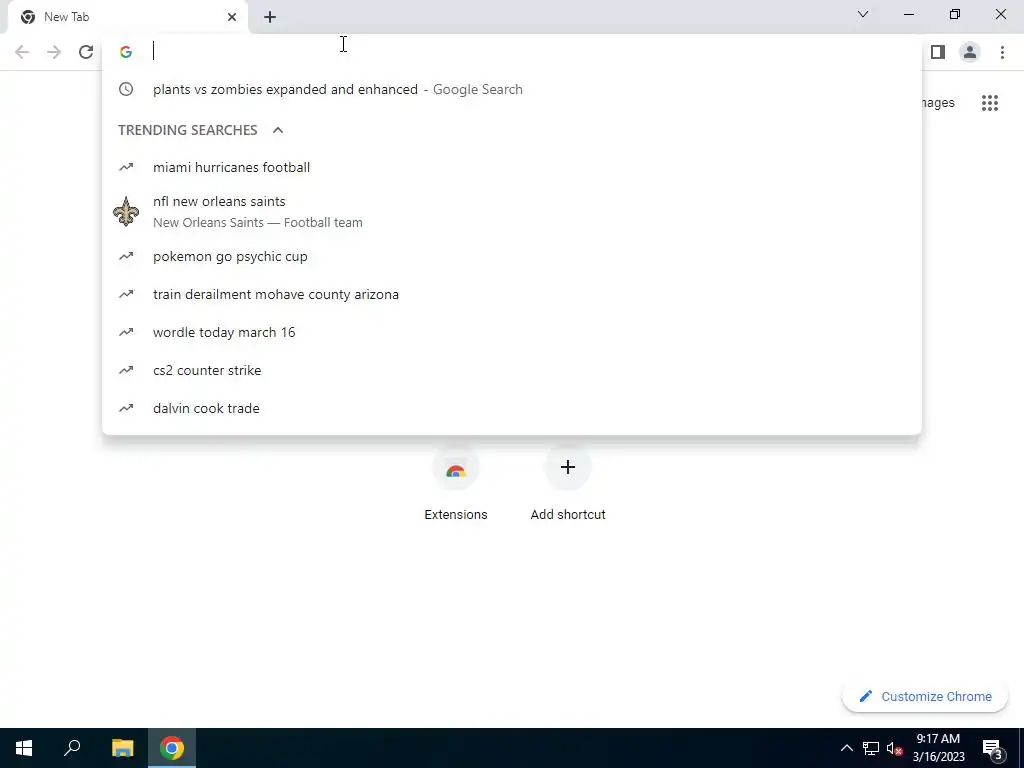Image resolution: width=1024 pixels, height=768 pixels.
Task: Select history suggestion plants vs zombies expanded
Action: click(512, 89)
